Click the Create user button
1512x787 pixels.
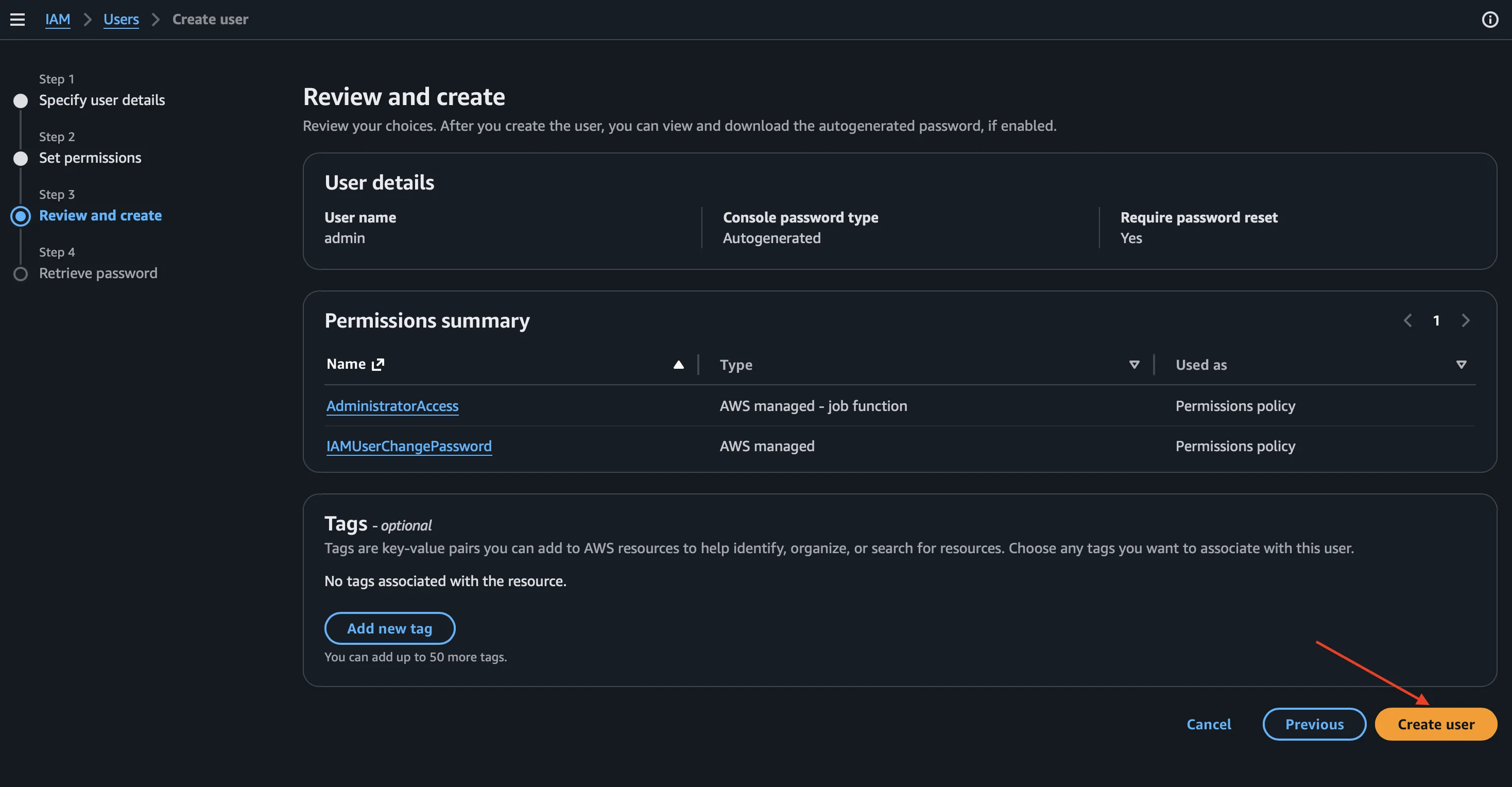point(1436,724)
